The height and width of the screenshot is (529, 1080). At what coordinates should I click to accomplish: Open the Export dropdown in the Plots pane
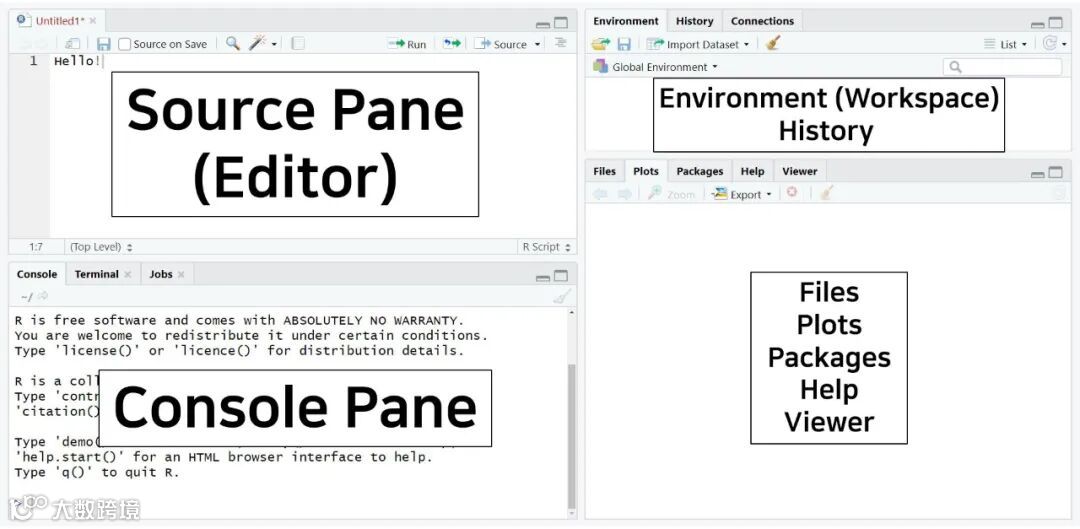pos(741,194)
